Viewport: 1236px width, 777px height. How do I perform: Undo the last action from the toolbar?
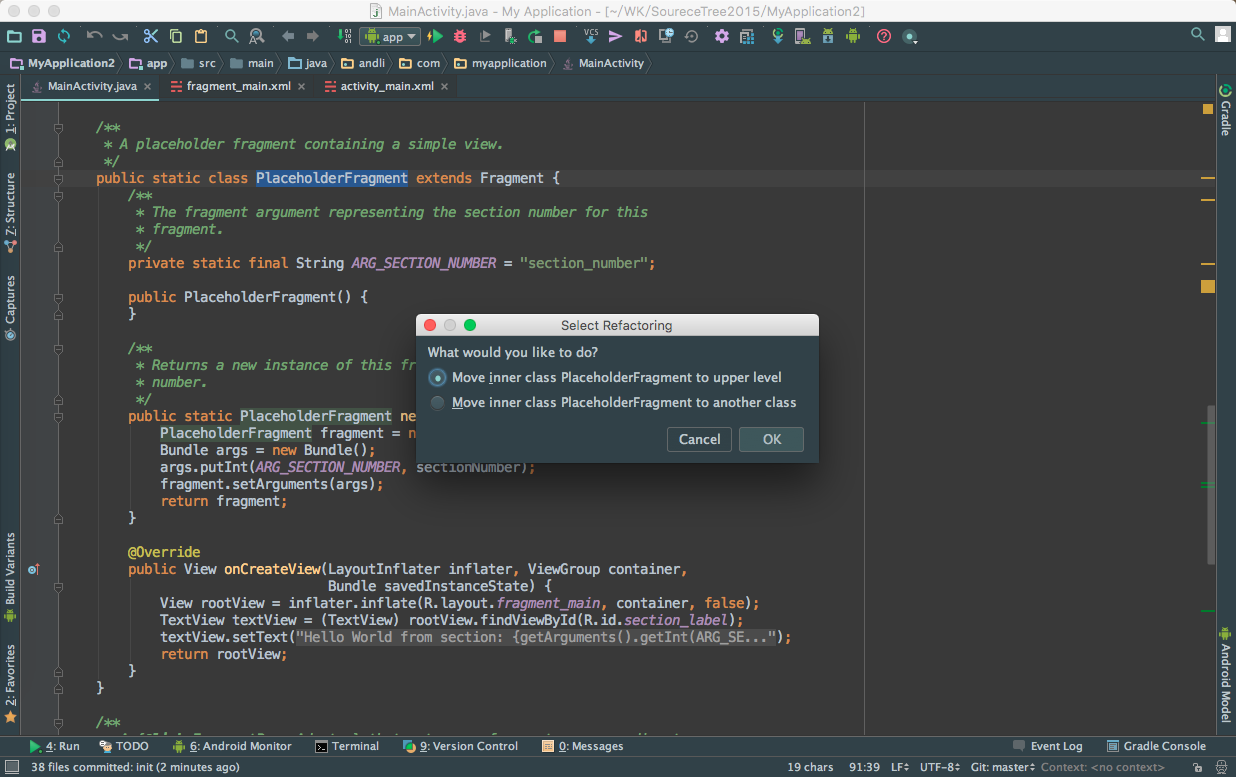(95, 36)
